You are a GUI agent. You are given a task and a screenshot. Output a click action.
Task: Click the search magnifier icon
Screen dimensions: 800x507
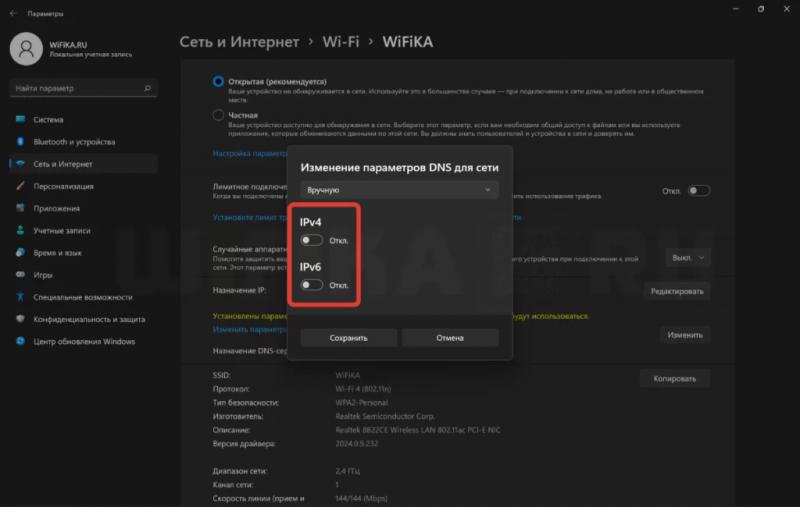pos(147,88)
